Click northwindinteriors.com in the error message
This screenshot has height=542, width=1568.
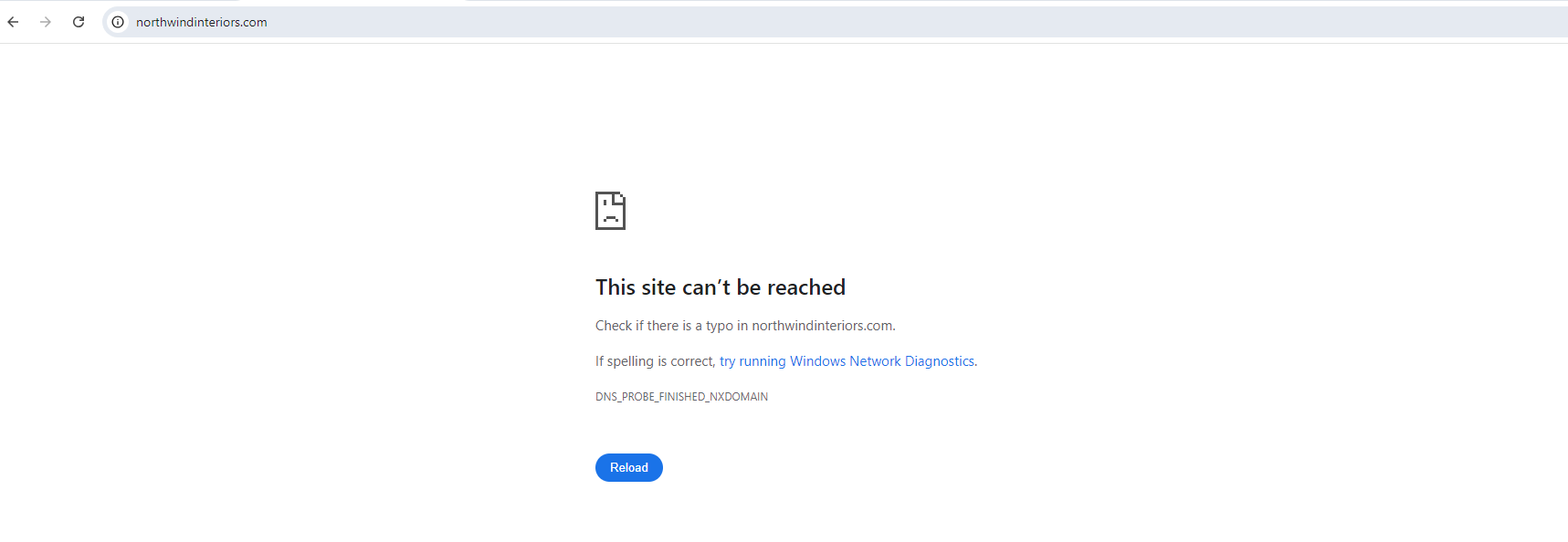[822, 326]
